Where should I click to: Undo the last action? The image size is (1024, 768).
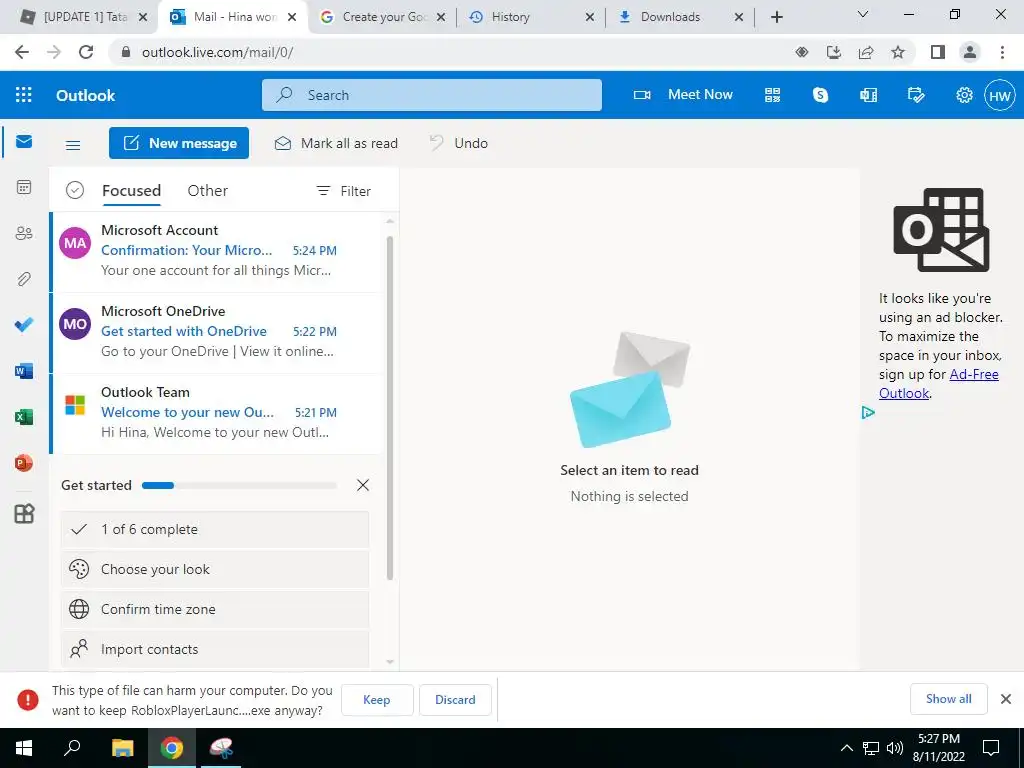pyautogui.click(x=458, y=143)
